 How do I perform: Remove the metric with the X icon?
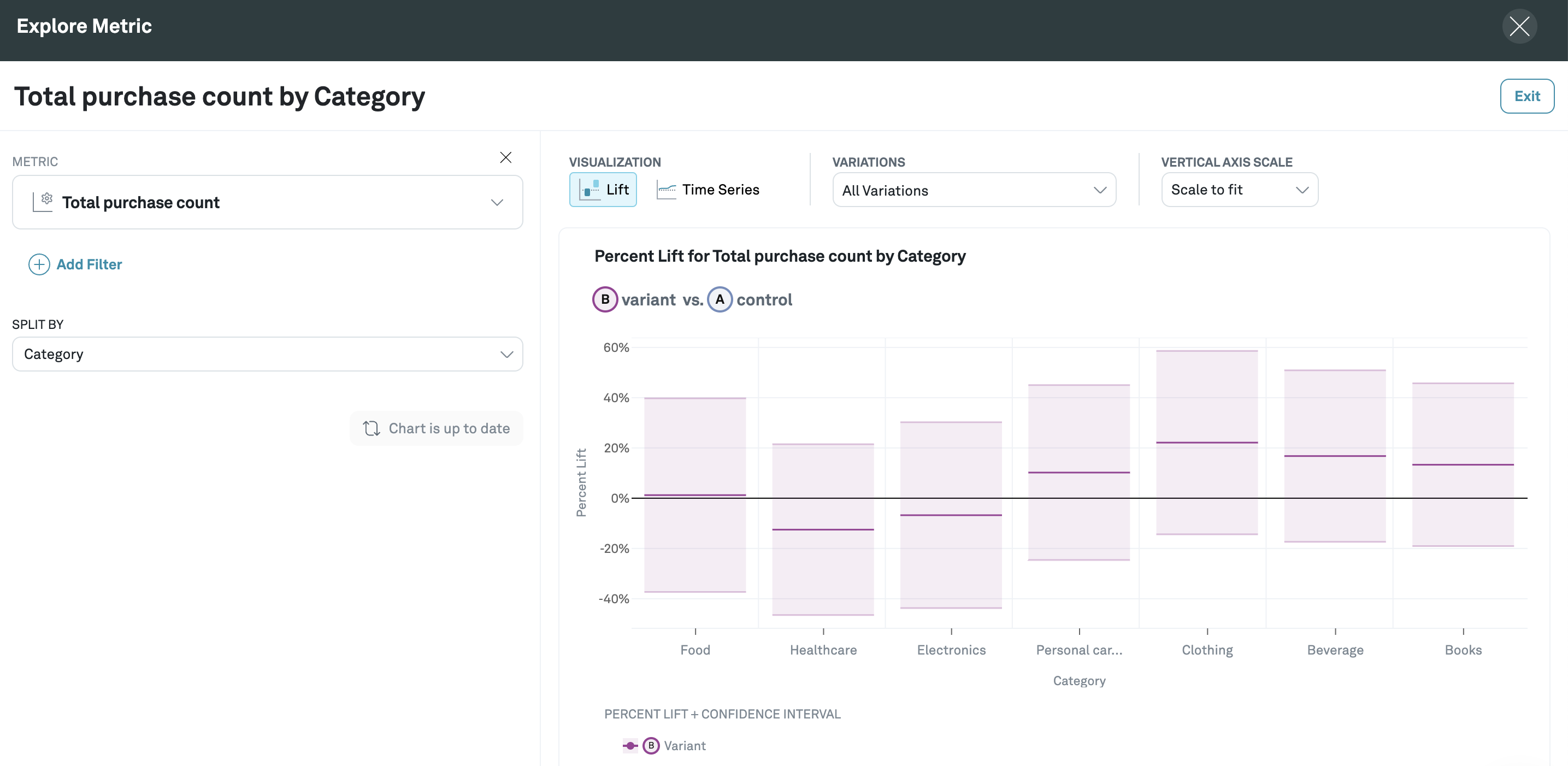point(505,158)
